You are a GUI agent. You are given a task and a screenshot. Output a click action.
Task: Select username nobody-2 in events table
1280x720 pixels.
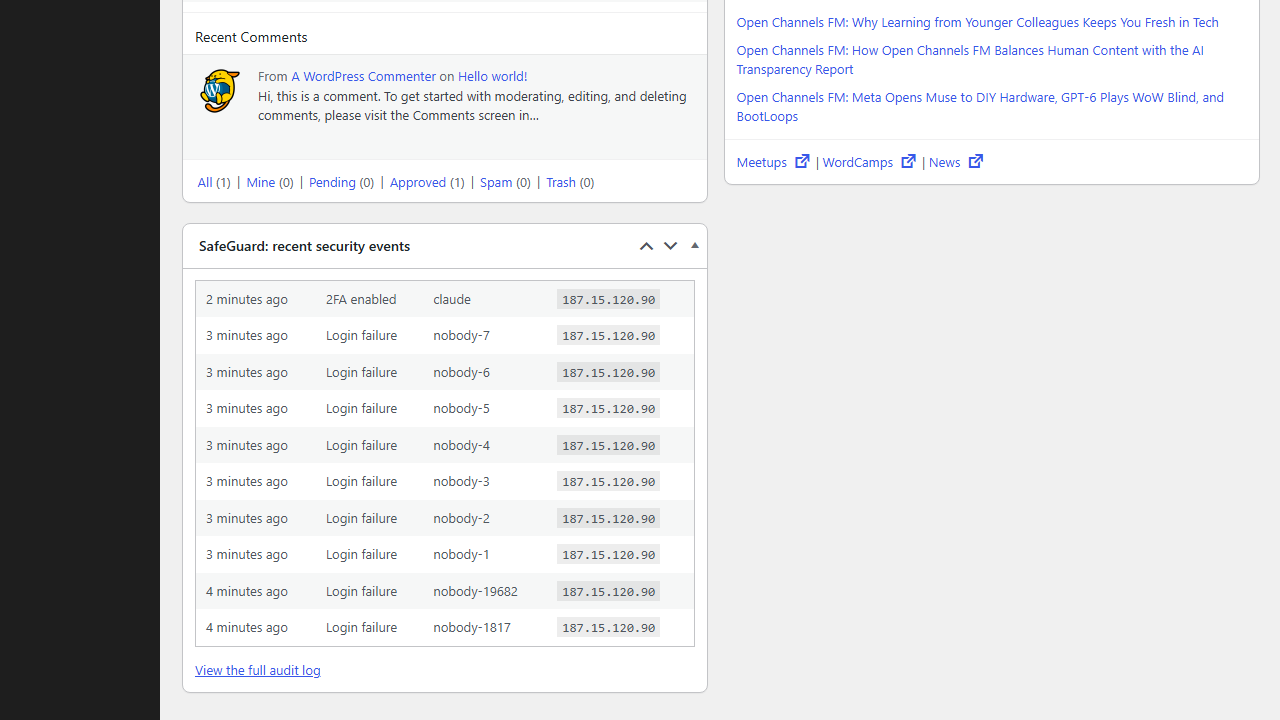click(x=462, y=518)
